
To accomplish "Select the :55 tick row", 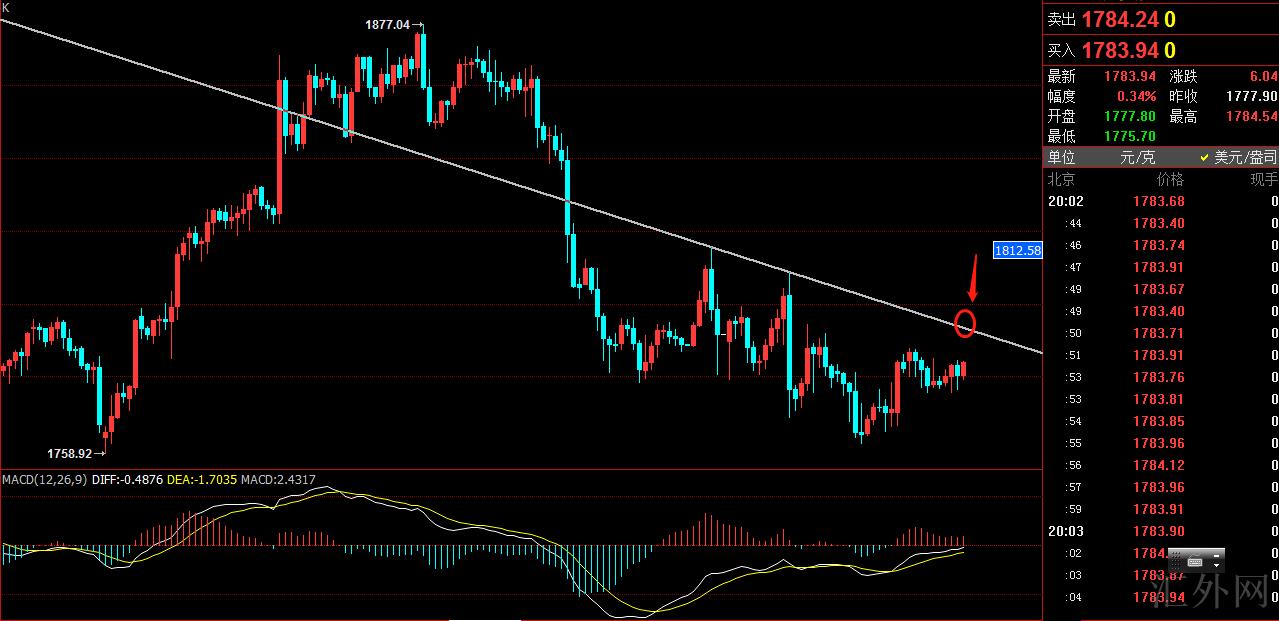I will point(1161,443).
